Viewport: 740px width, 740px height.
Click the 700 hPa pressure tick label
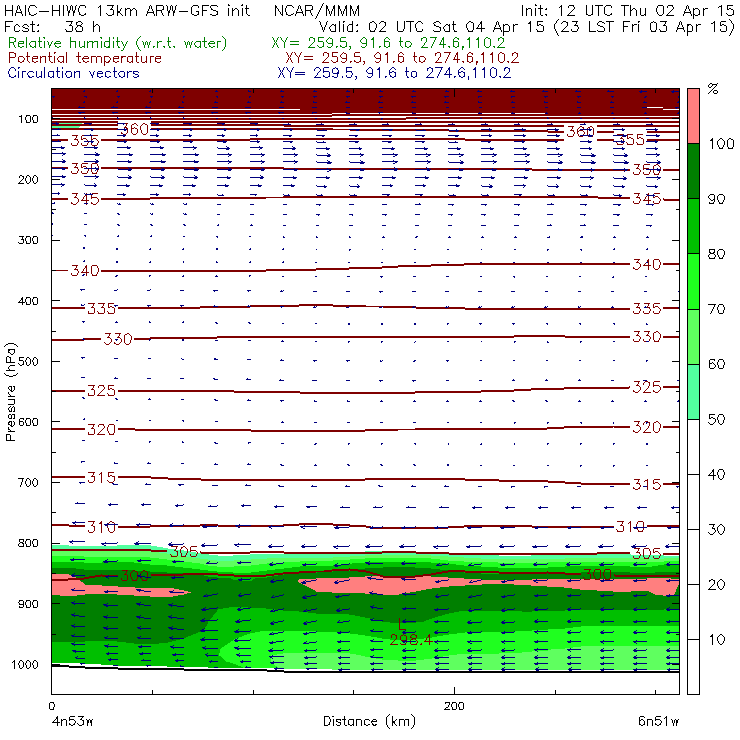tap(28, 482)
